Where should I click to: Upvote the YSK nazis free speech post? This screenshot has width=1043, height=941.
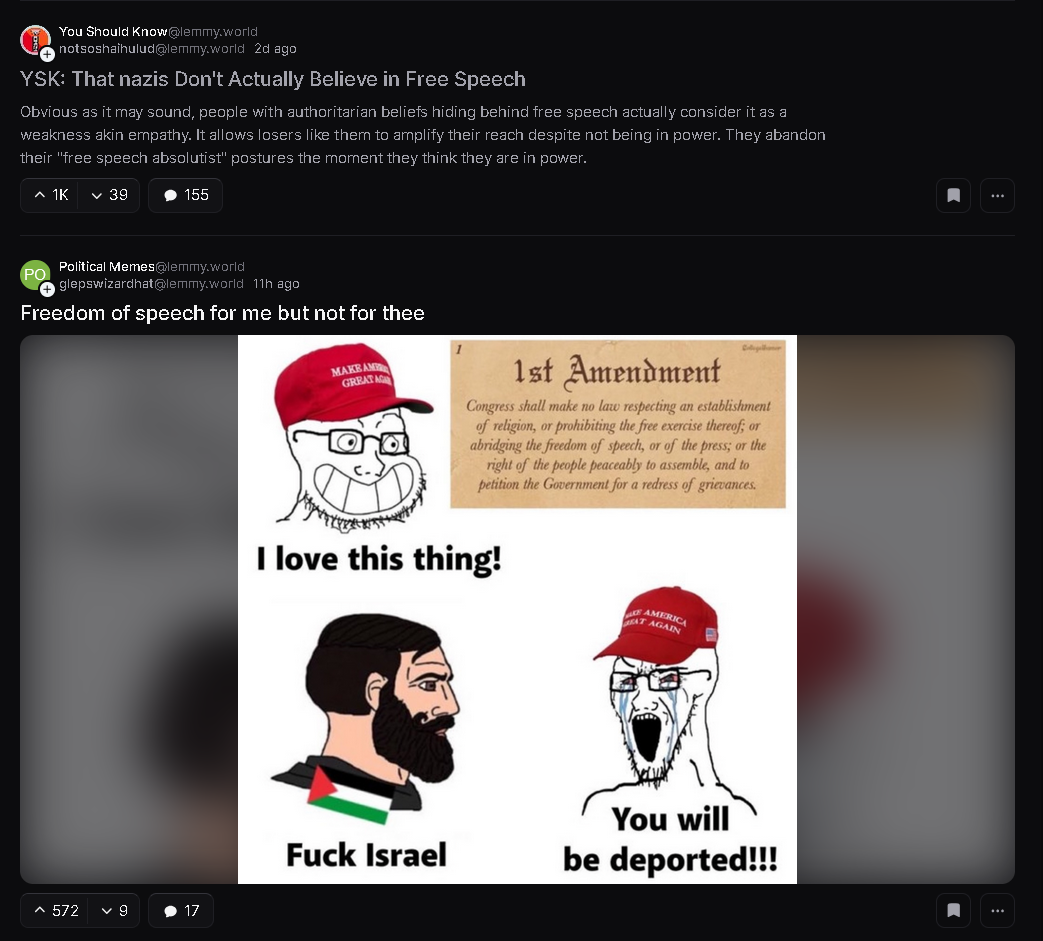(x=50, y=195)
